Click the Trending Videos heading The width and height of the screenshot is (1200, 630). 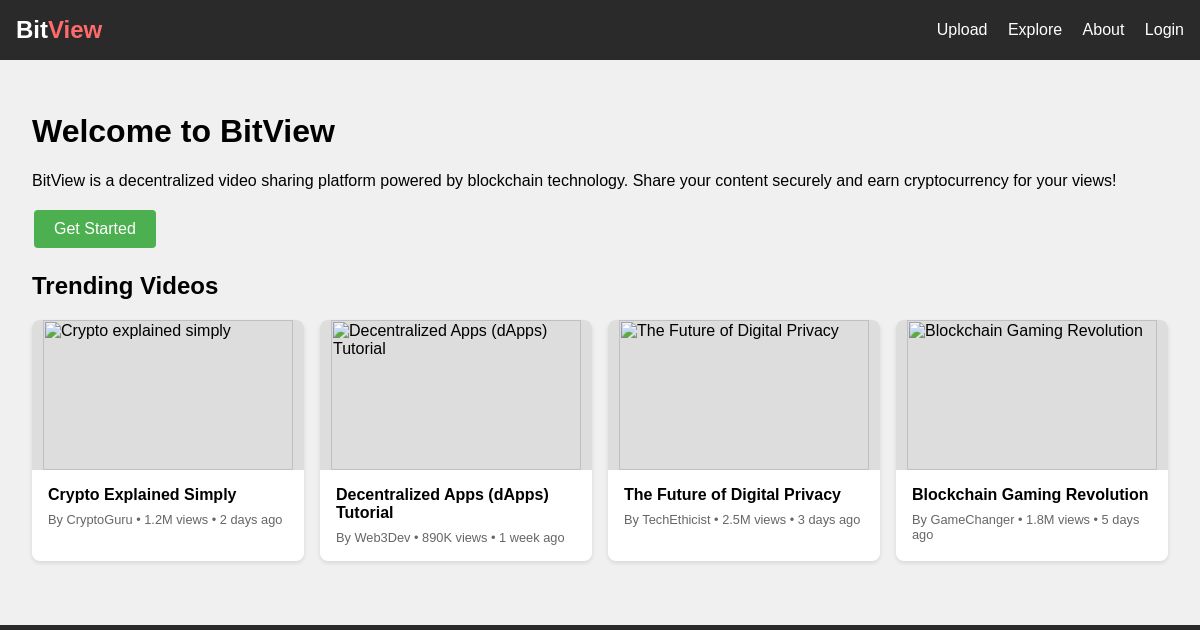(125, 286)
